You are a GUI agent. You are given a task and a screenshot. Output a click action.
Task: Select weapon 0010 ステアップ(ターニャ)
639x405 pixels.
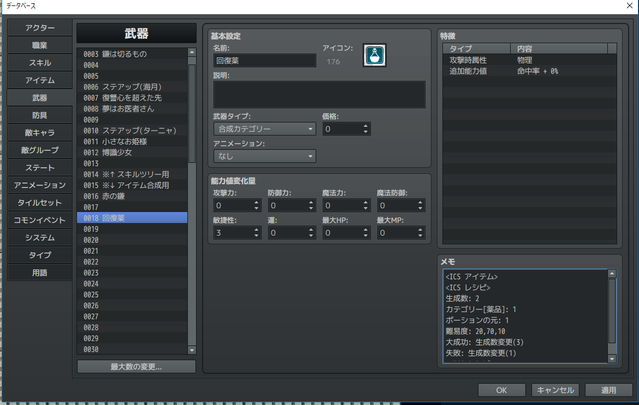click(x=132, y=130)
